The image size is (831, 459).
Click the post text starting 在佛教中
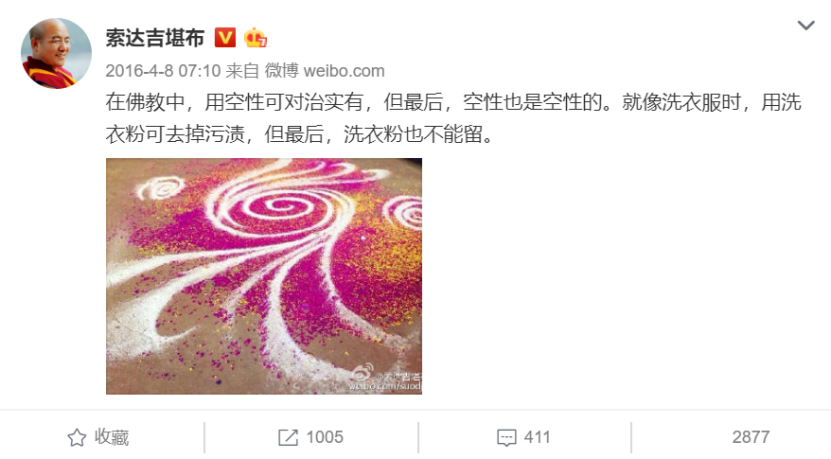click(x=453, y=118)
